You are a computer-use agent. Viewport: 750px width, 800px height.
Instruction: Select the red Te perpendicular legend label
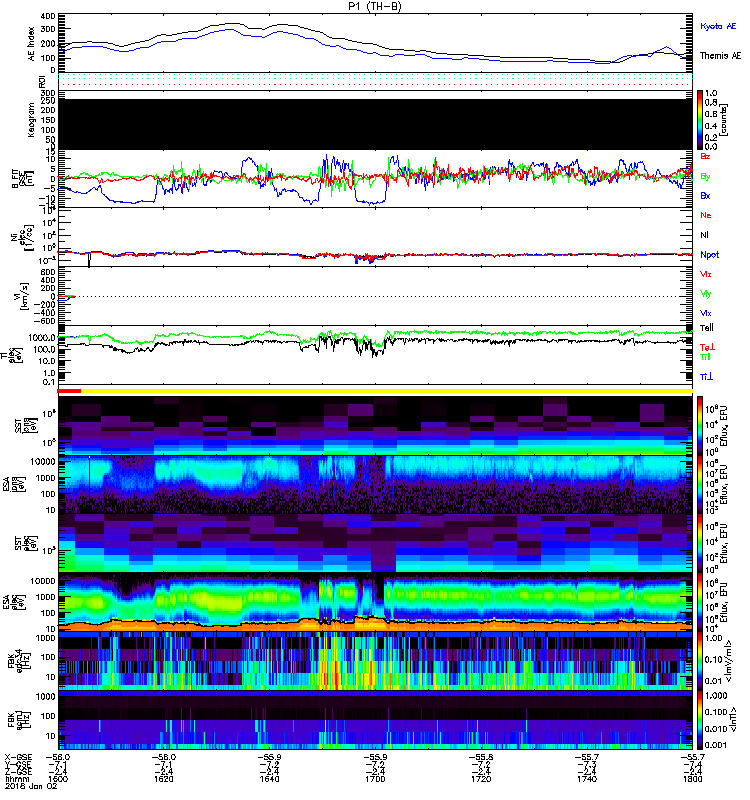point(707,347)
